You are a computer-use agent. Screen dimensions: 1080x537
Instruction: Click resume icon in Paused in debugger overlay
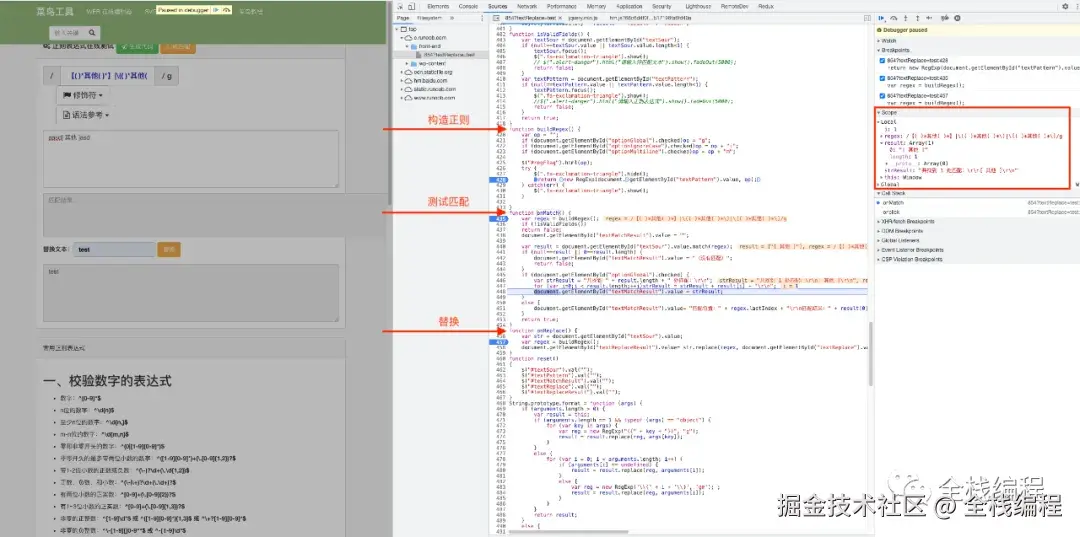click(x=216, y=10)
